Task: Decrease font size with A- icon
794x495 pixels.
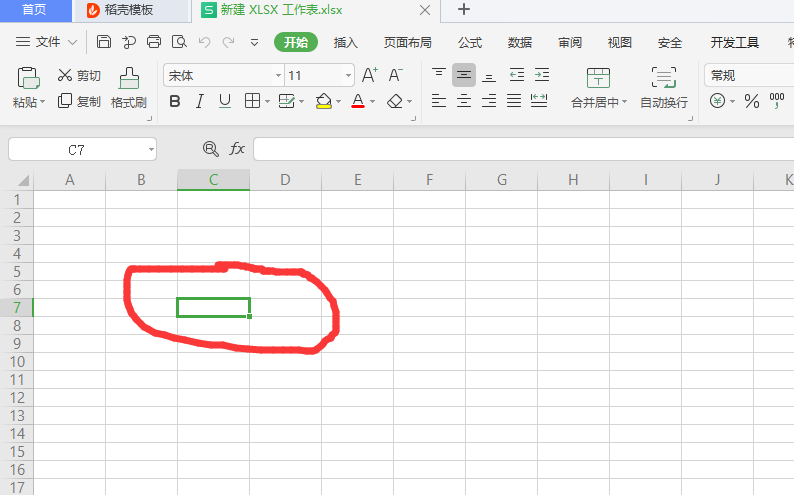Action: click(395, 75)
